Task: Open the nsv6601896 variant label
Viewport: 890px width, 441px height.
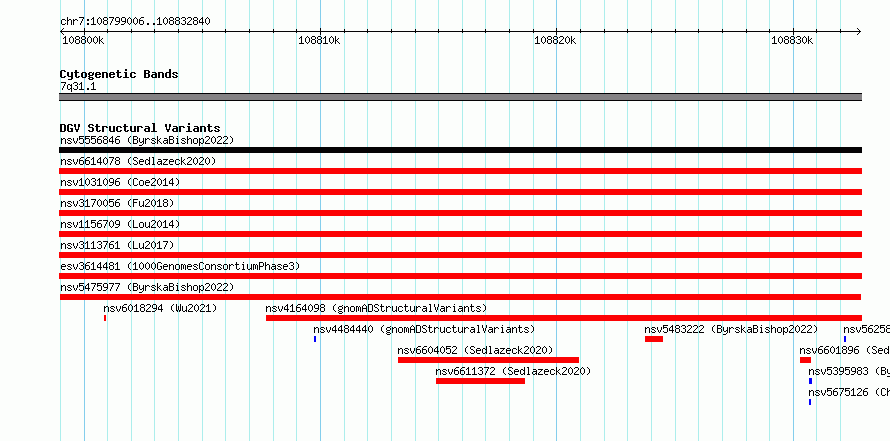Action: (845, 350)
